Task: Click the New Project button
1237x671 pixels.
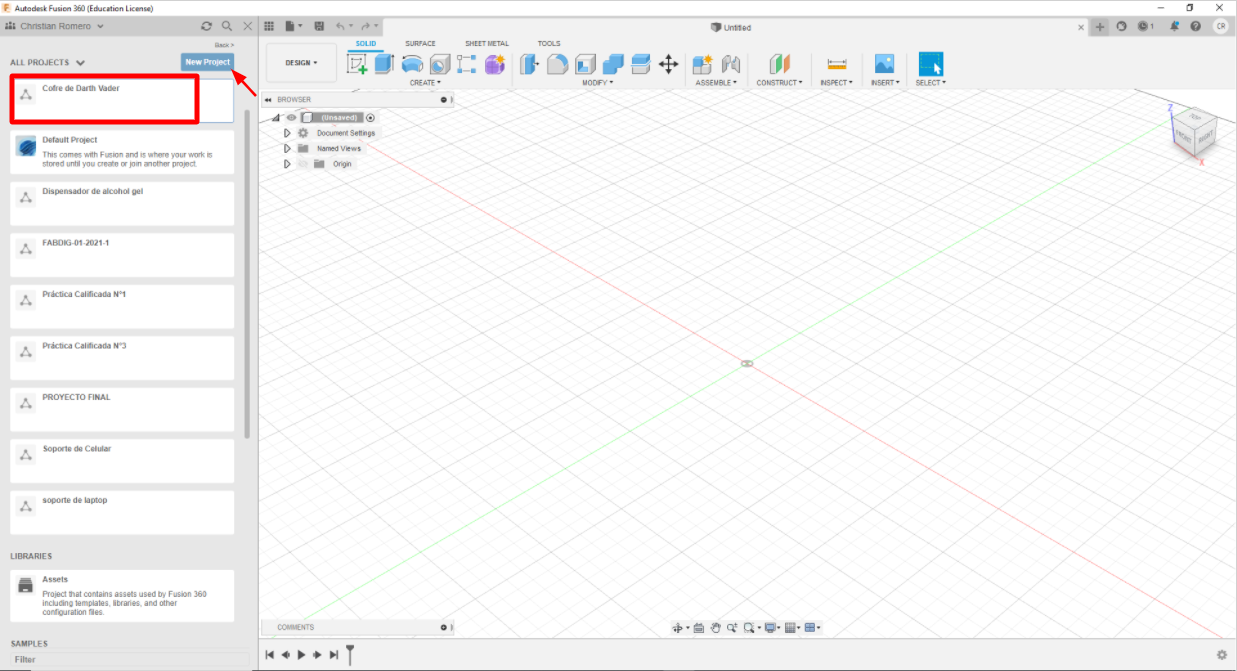Action: (x=208, y=62)
